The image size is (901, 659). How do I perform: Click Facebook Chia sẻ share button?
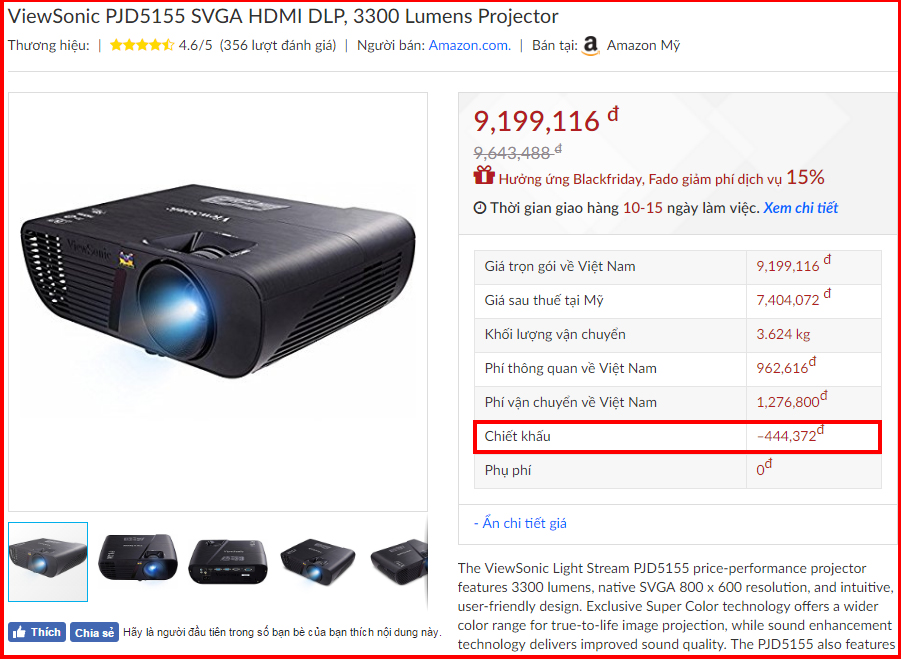click(94, 633)
